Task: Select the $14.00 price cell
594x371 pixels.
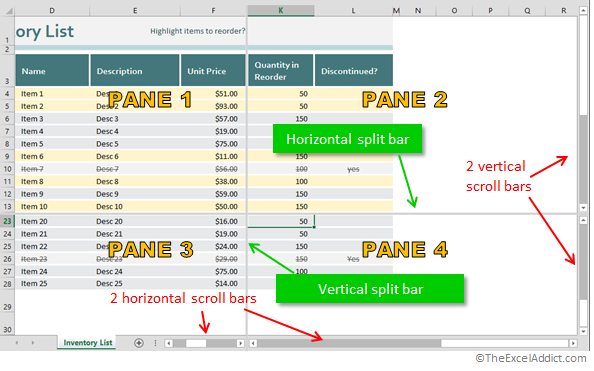Action: pos(213,283)
